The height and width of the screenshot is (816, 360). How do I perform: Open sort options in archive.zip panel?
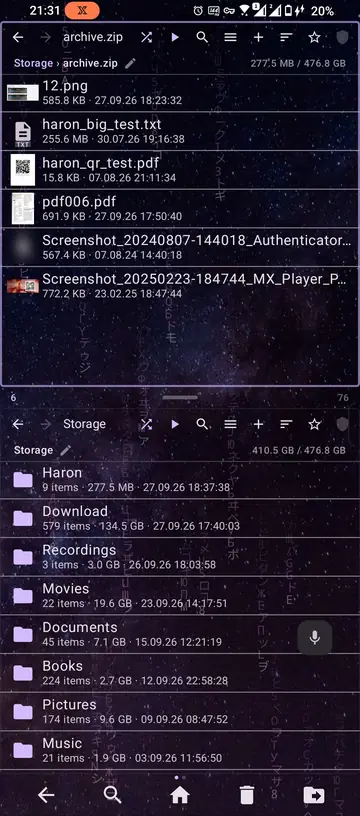(x=286, y=37)
